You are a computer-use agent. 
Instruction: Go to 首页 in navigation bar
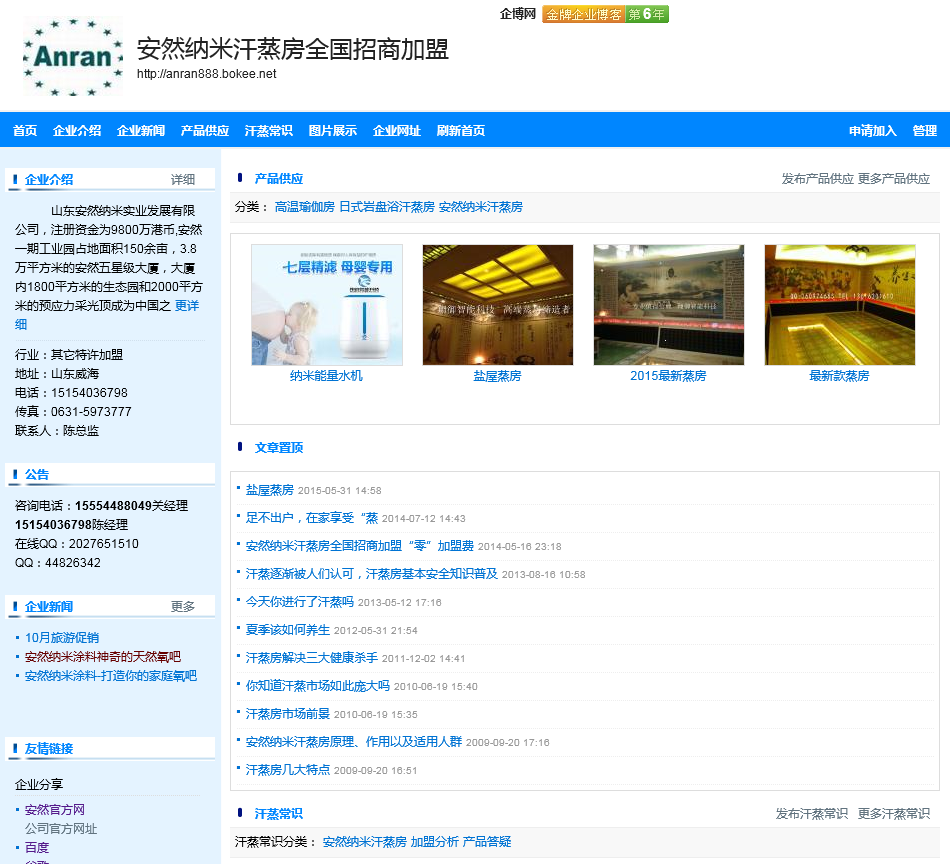[25, 130]
